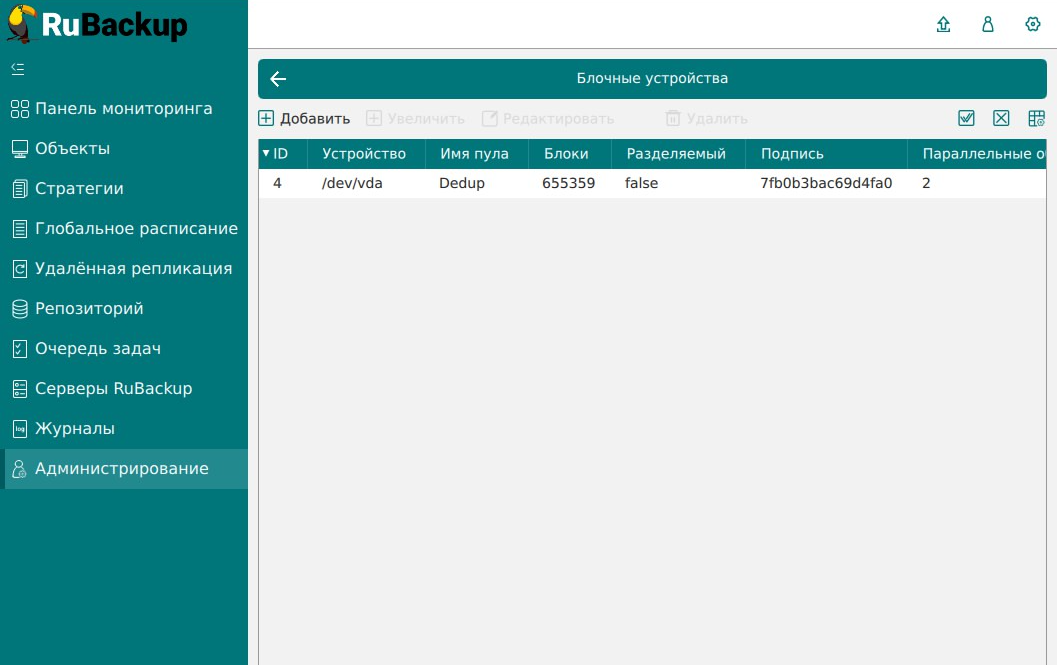Deselect all rows with X icon

[x=1001, y=119]
